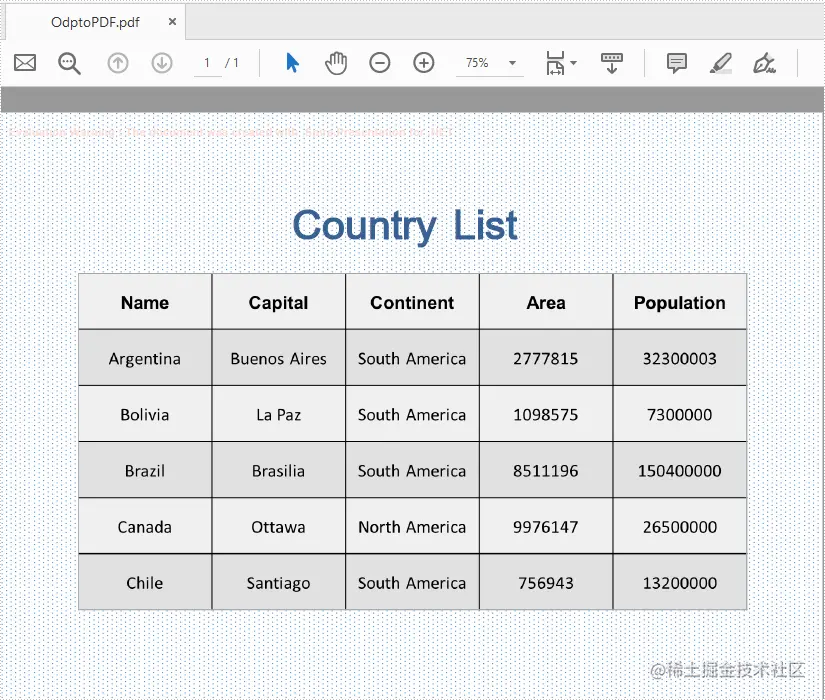Open the zoom level dropdown arrow

click(x=512, y=63)
